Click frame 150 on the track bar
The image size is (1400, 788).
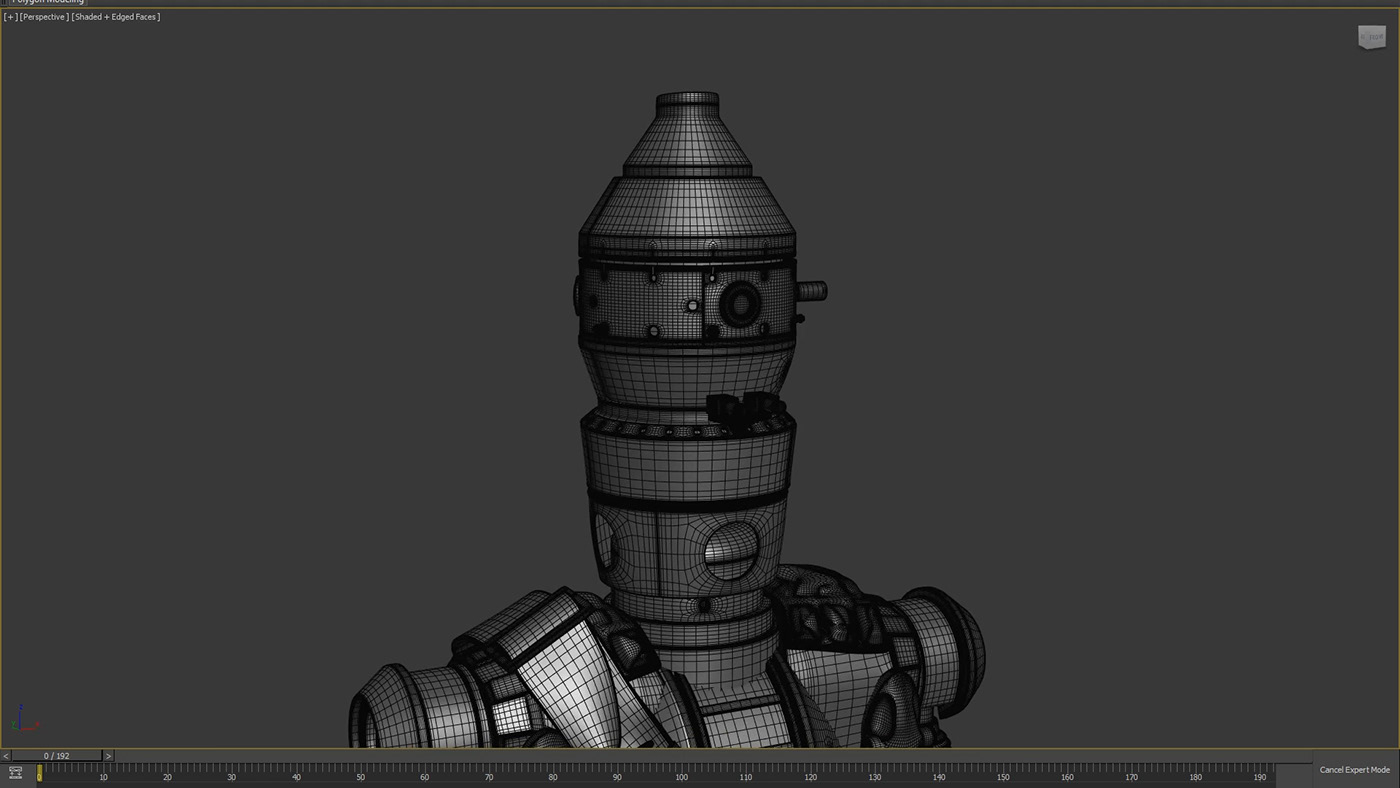[1003, 777]
